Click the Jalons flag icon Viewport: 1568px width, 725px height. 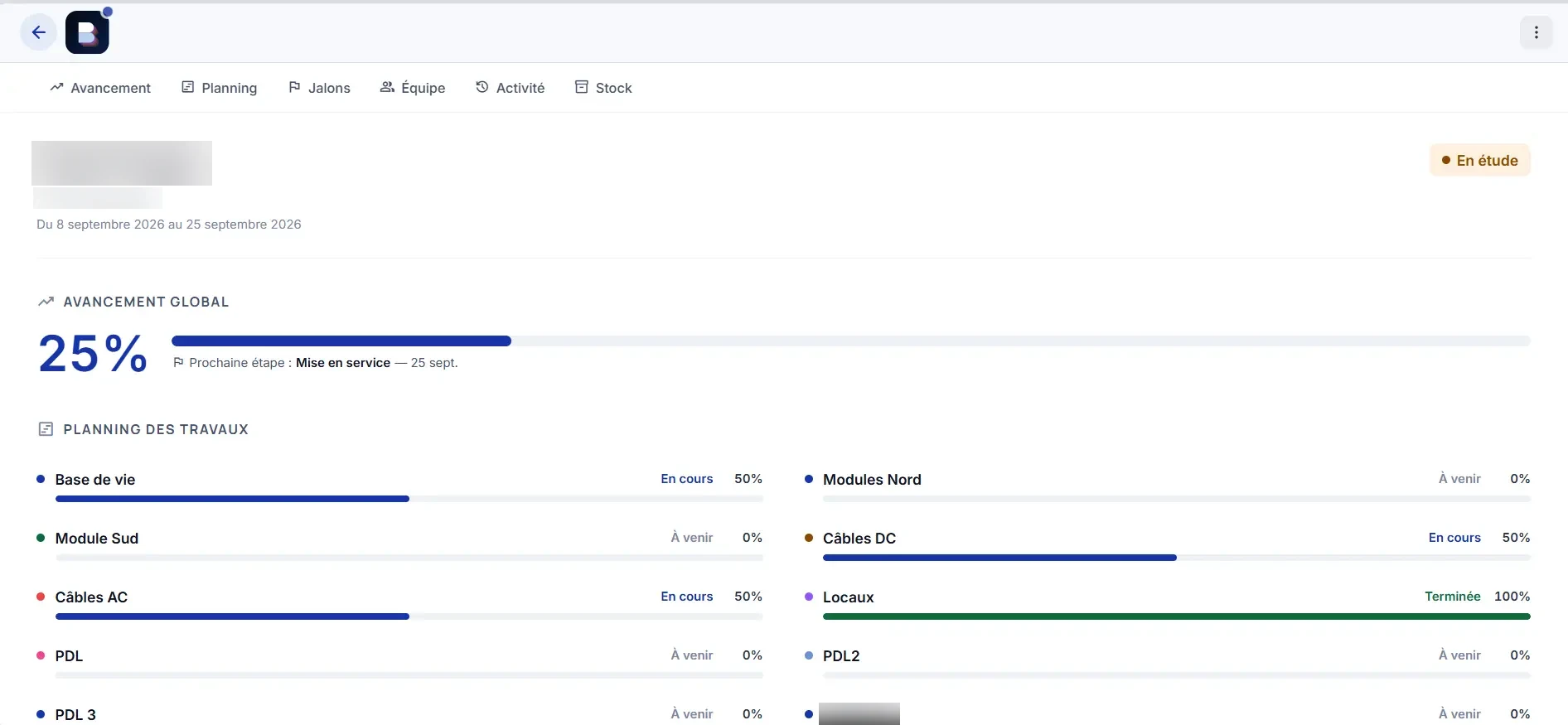click(x=294, y=87)
